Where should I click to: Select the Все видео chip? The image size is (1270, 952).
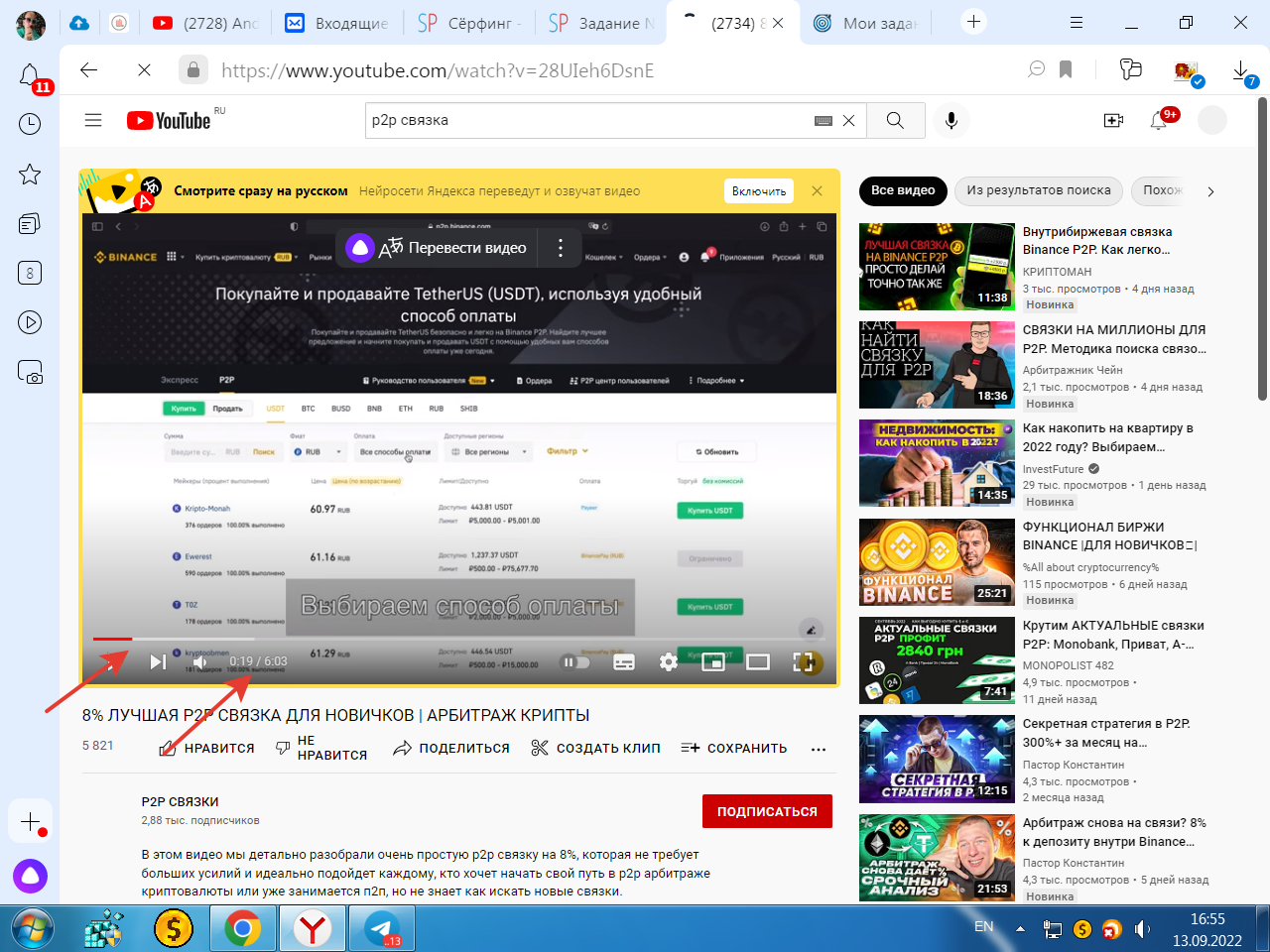pyautogui.click(x=903, y=190)
